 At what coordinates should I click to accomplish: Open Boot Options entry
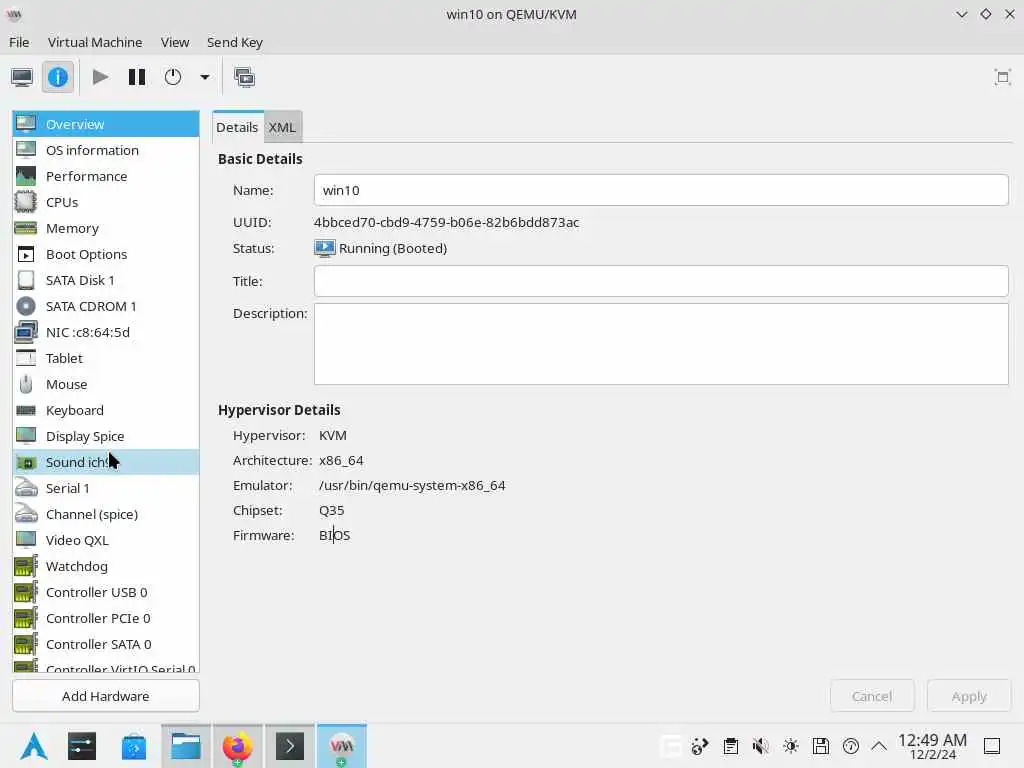(106, 254)
